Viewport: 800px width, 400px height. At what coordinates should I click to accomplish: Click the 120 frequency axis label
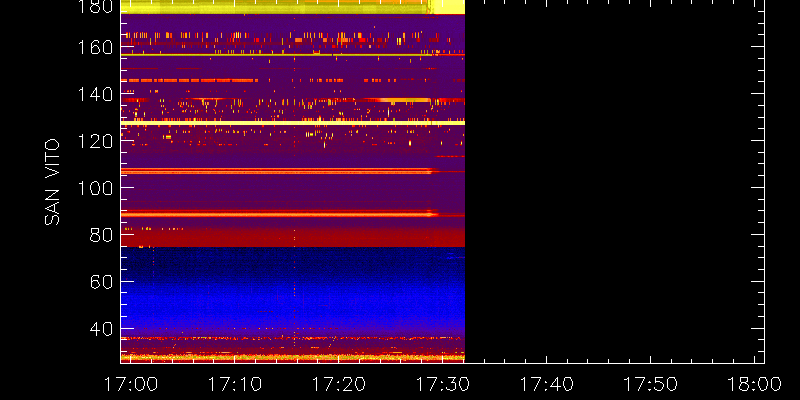pos(94,140)
